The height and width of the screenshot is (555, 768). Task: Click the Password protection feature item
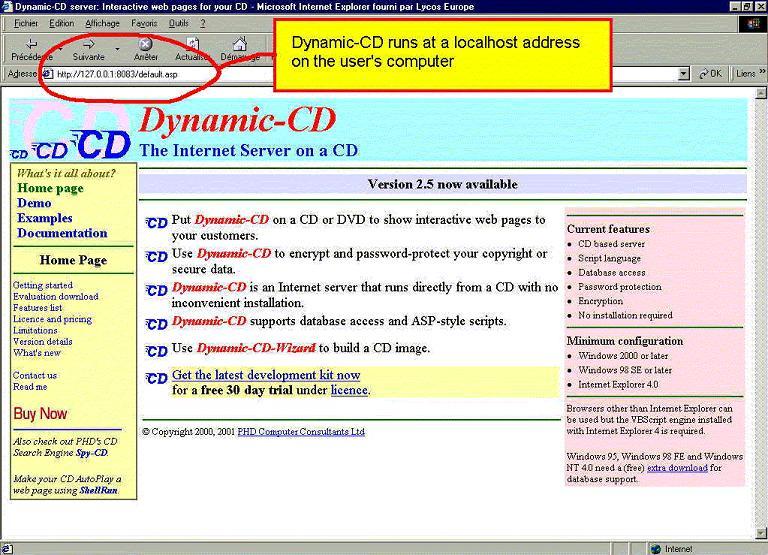click(620, 287)
